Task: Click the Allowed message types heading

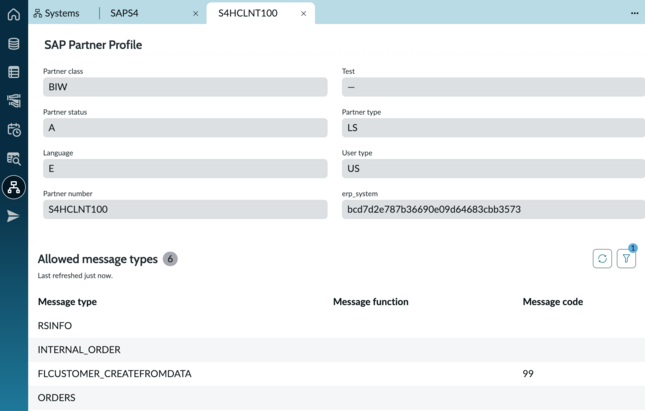Action: 97,259
